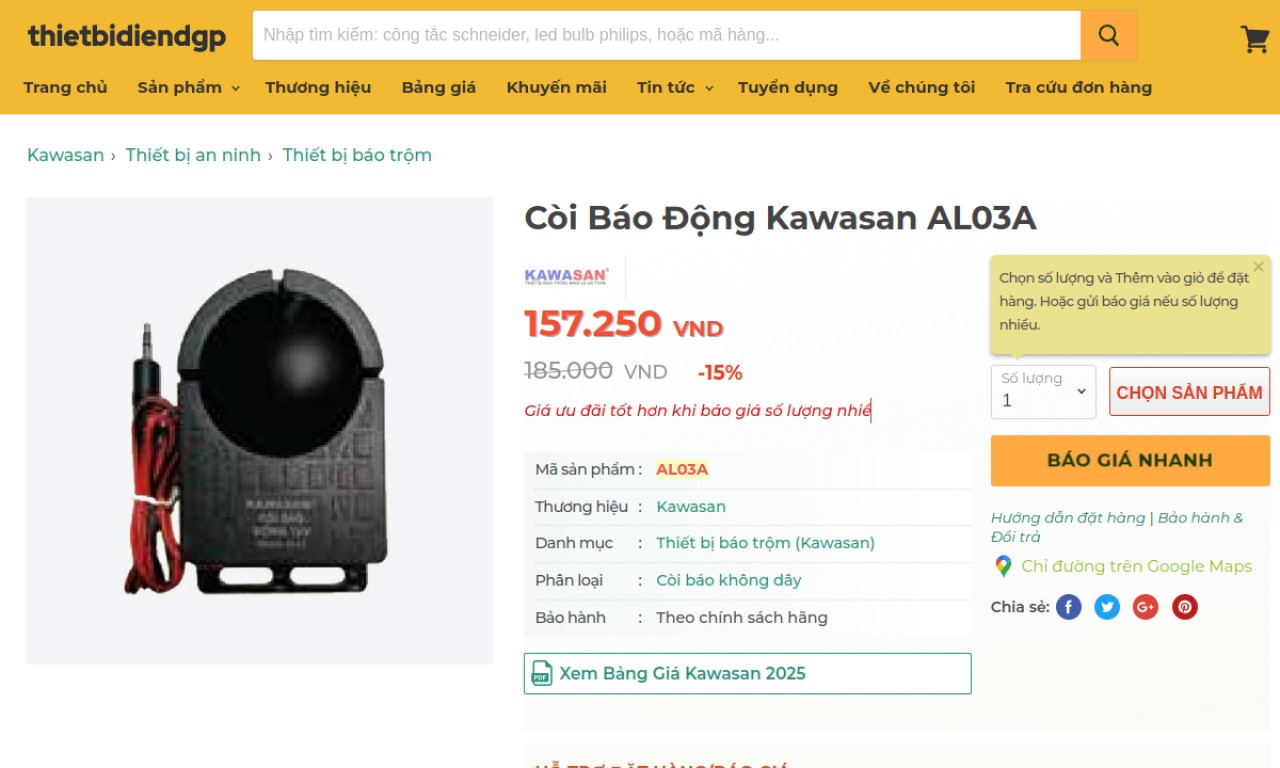This screenshot has width=1280, height=768.
Task: Click the search magnifier icon button
Action: [x=1108, y=36]
